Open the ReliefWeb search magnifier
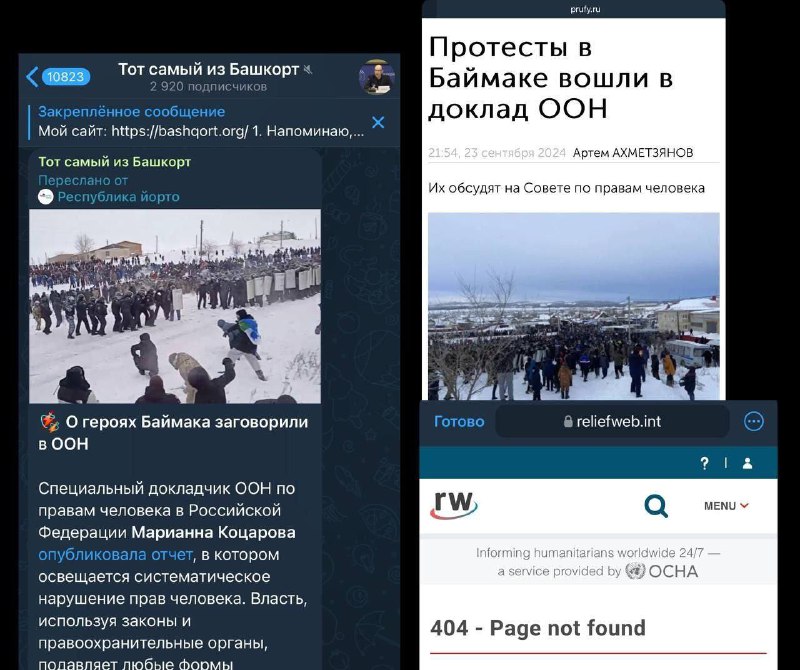This screenshot has width=800, height=670. tap(656, 506)
